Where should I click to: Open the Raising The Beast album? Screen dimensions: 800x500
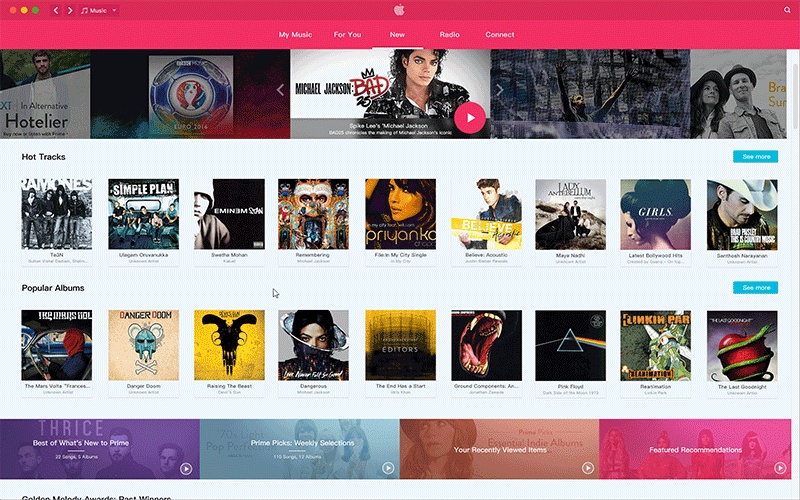click(x=229, y=345)
